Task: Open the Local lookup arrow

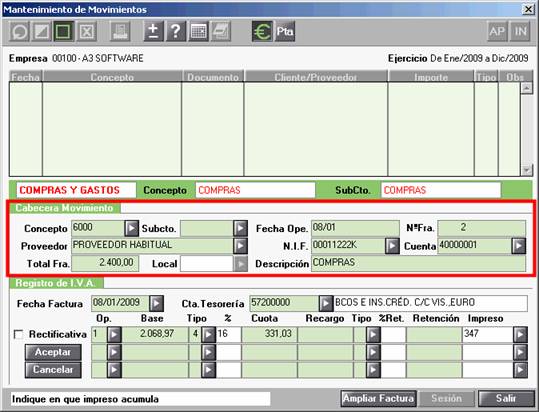Action: [x=240, y=264]
